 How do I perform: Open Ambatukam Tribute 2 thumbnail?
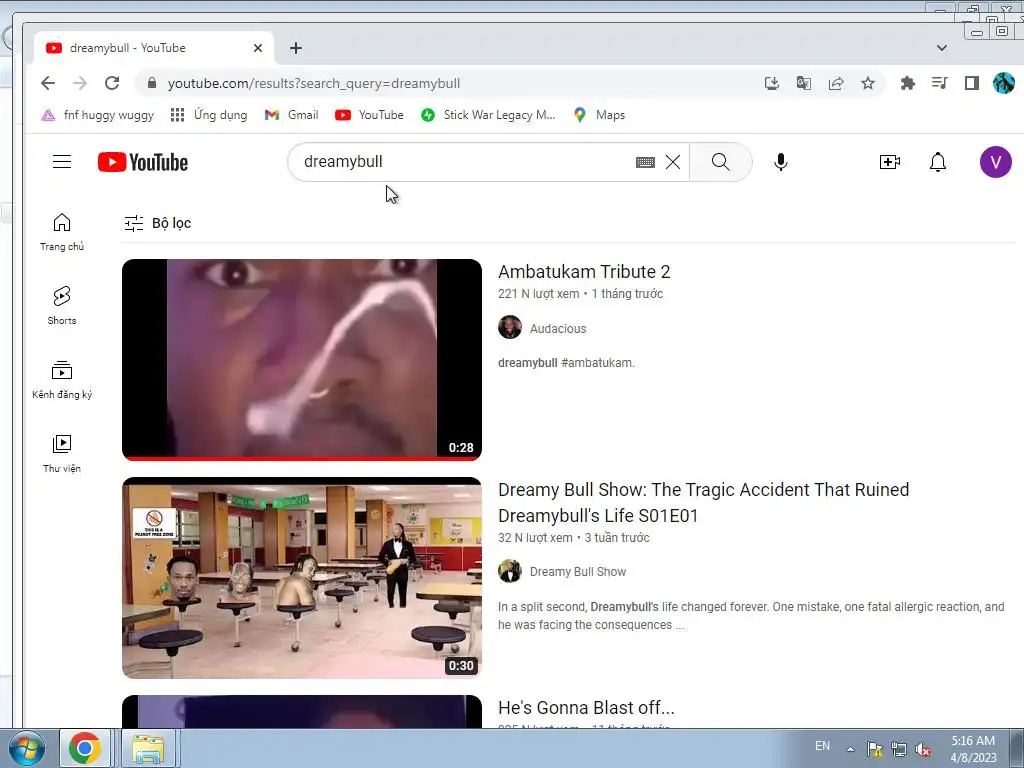coord(302,360)
